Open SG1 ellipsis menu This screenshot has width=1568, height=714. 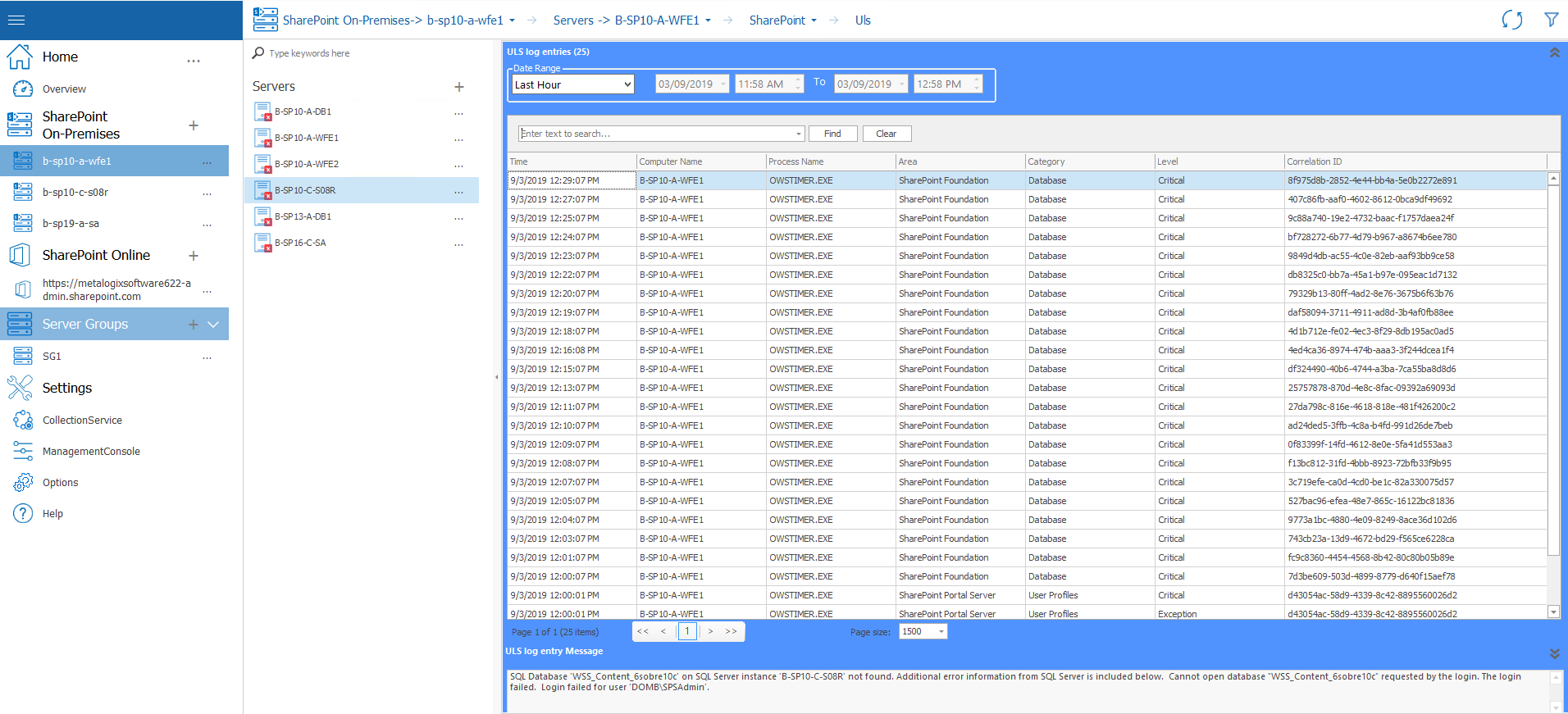pyautogui.click(x=207, y=358)
